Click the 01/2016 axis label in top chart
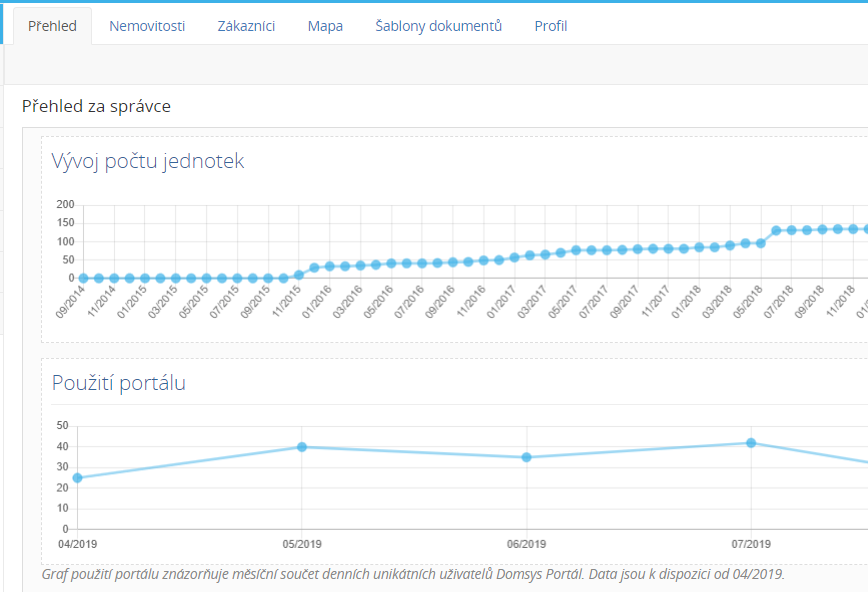The image size is (868, 592). pos(317,301)
